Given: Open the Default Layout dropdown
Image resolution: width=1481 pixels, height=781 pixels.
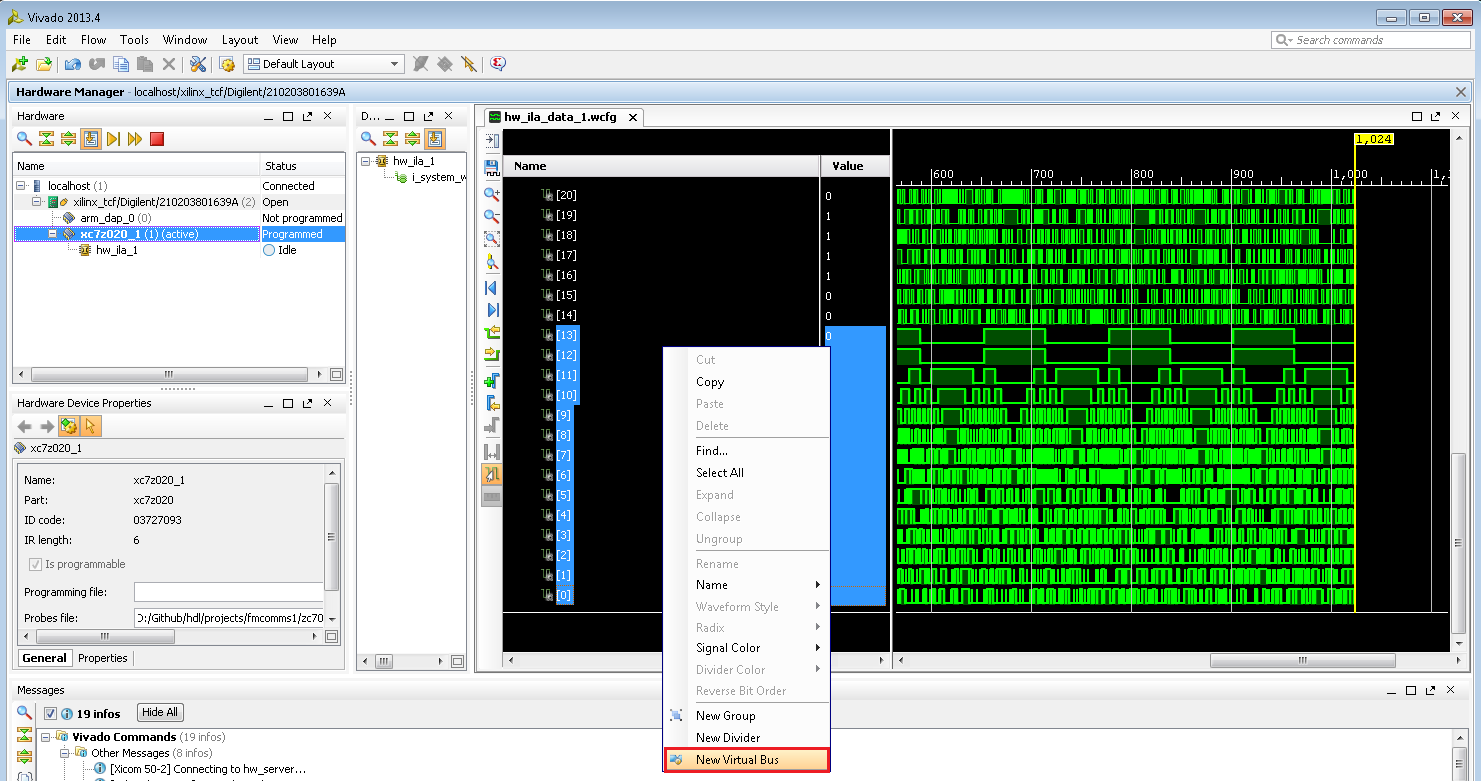Looking at the screenshot, I should (323, 64).
